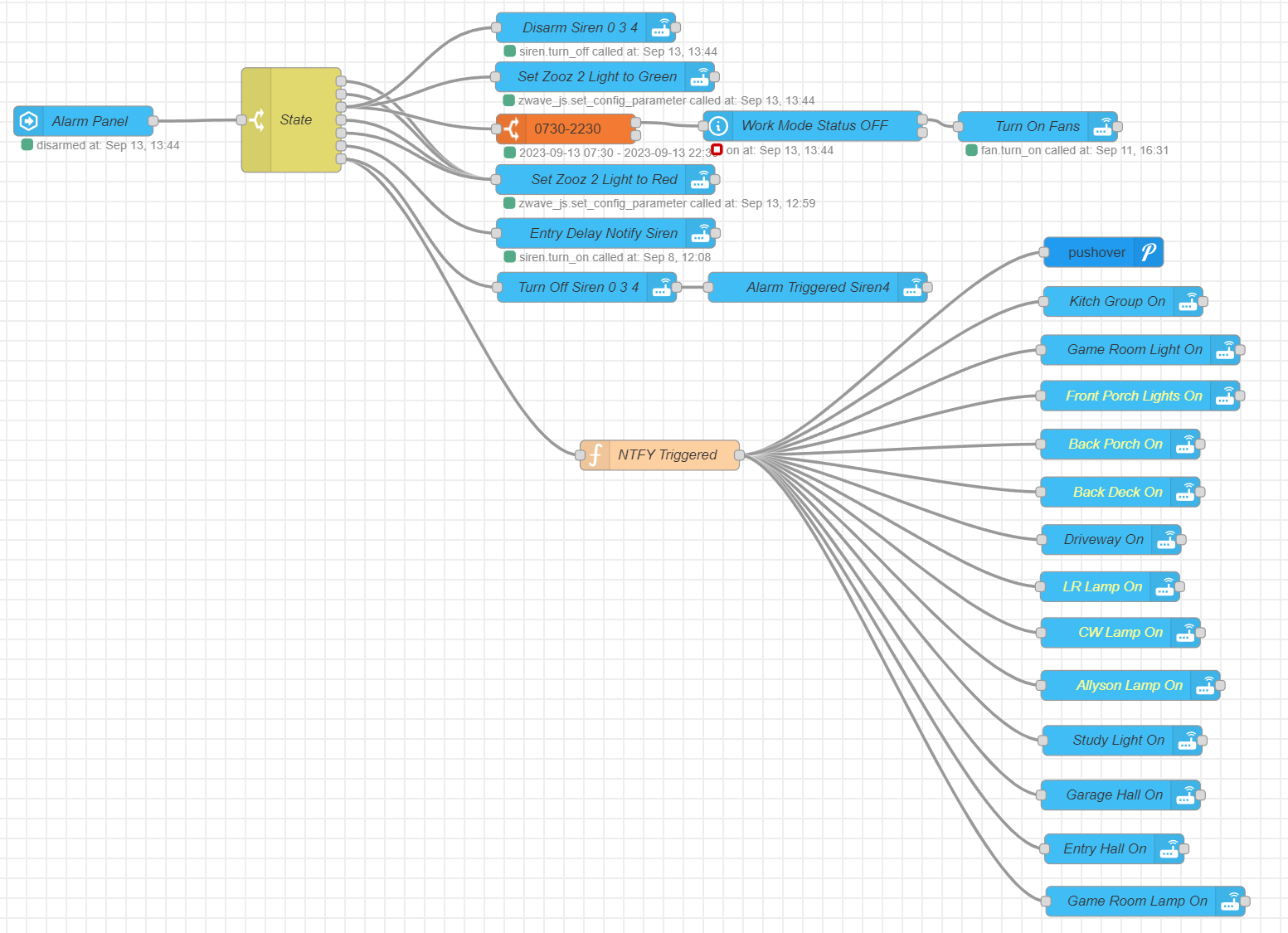Click the Kitch Group On service icon
The width and height of the screenshot is (1288, 933).
[1188, 302]
